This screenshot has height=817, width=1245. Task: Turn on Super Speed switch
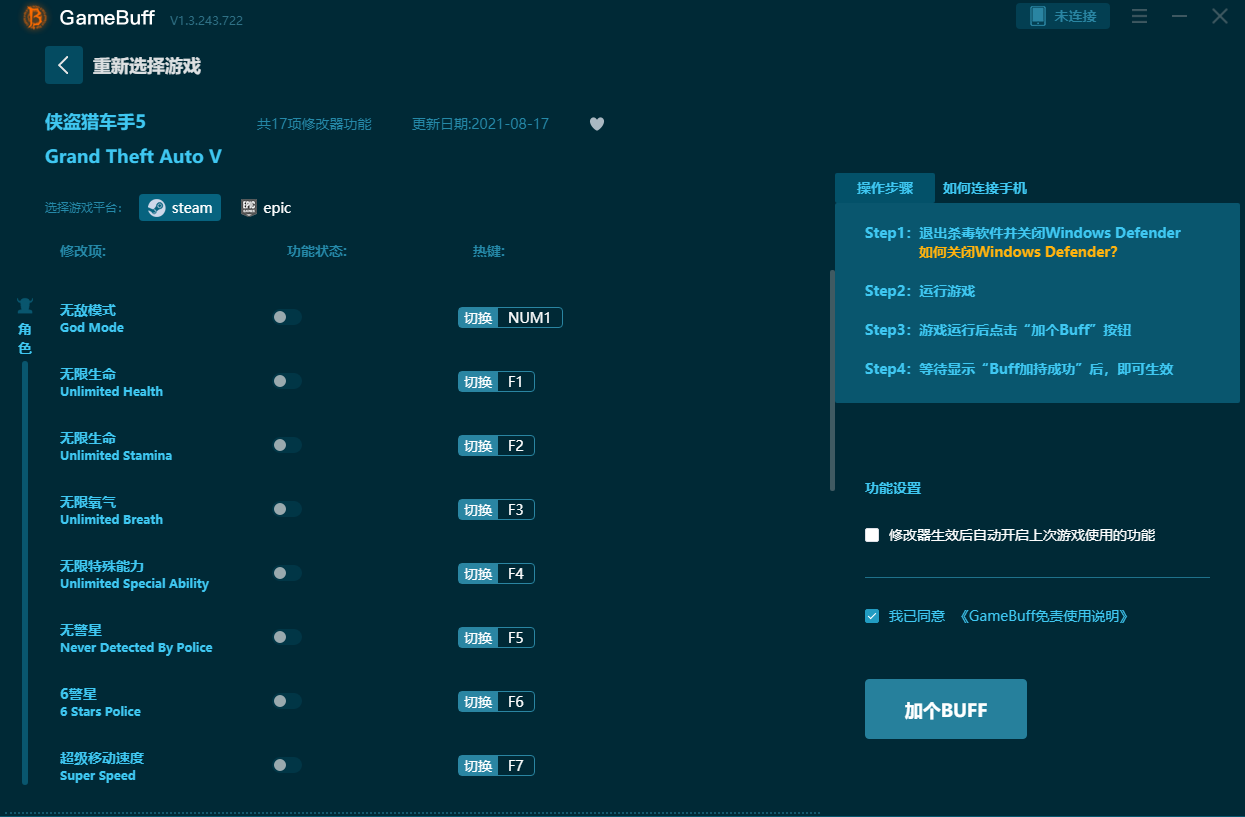[x=287, y=765]
